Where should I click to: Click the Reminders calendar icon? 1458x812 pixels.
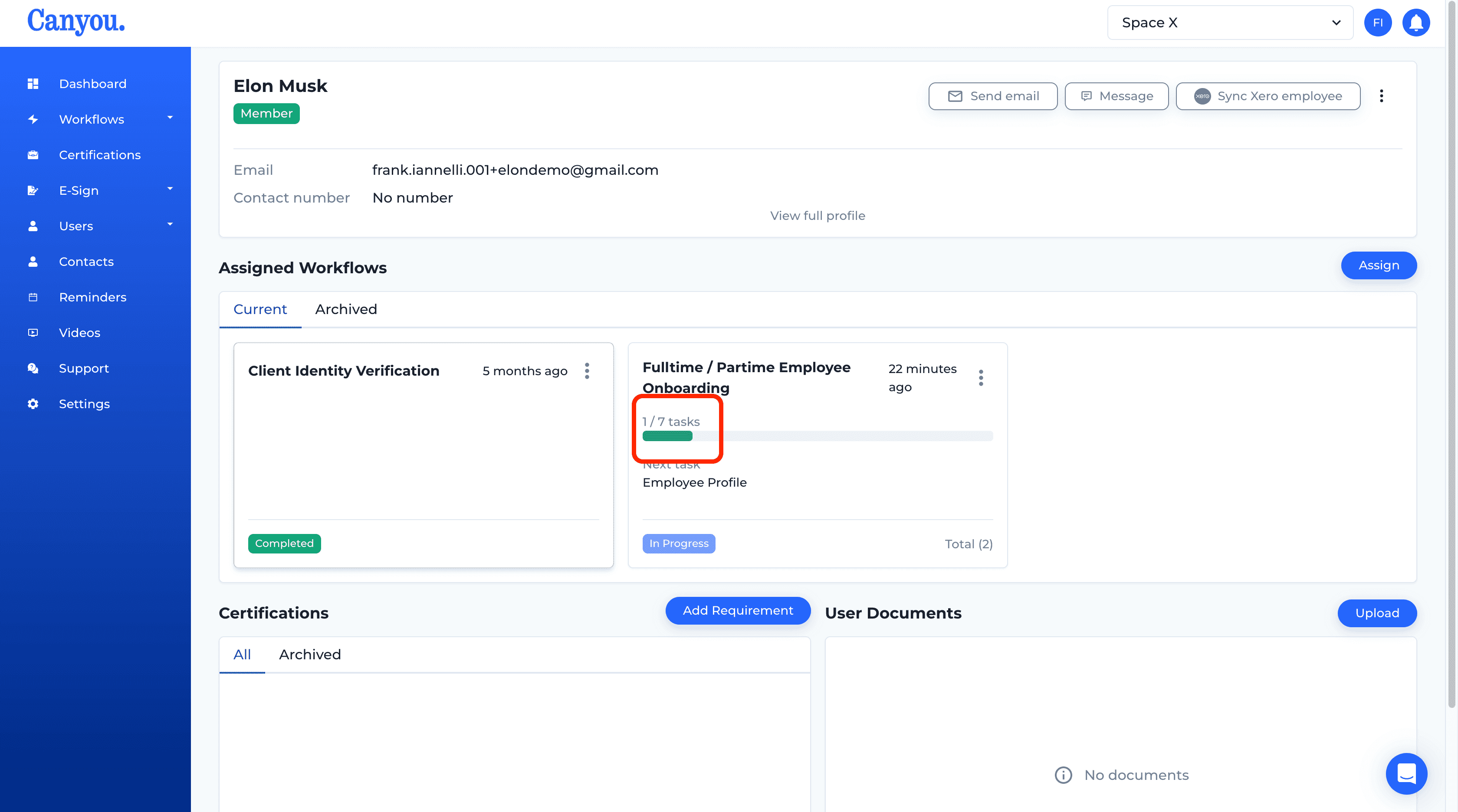click(x=33, y=298)
